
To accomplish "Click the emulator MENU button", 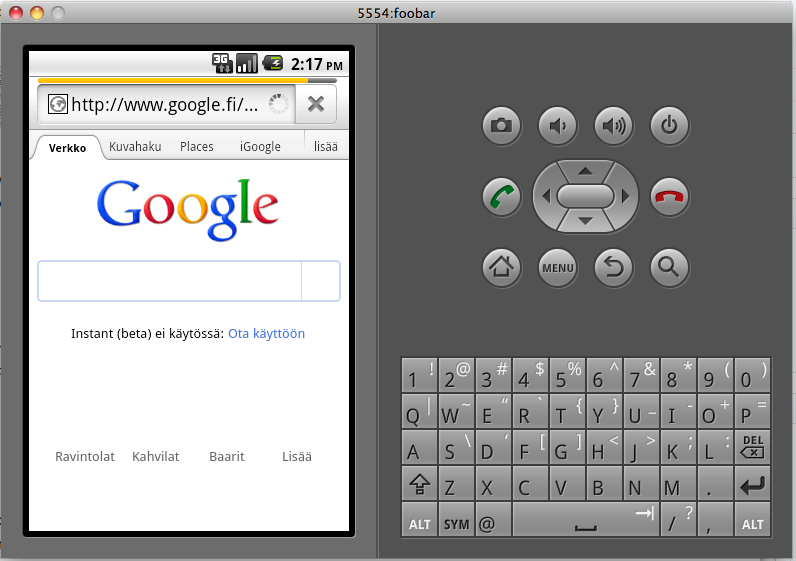I will click(x=557, y=268).
